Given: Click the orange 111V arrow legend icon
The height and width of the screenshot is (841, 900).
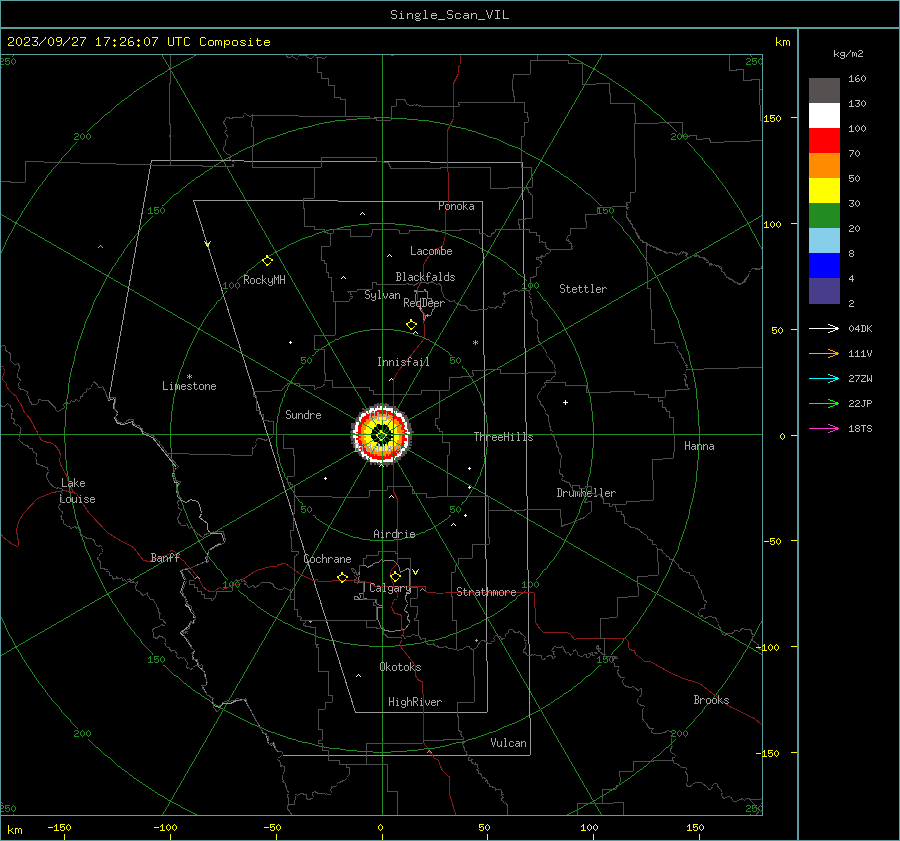Looking at the screenshot, I should click(x=824, y=354).
